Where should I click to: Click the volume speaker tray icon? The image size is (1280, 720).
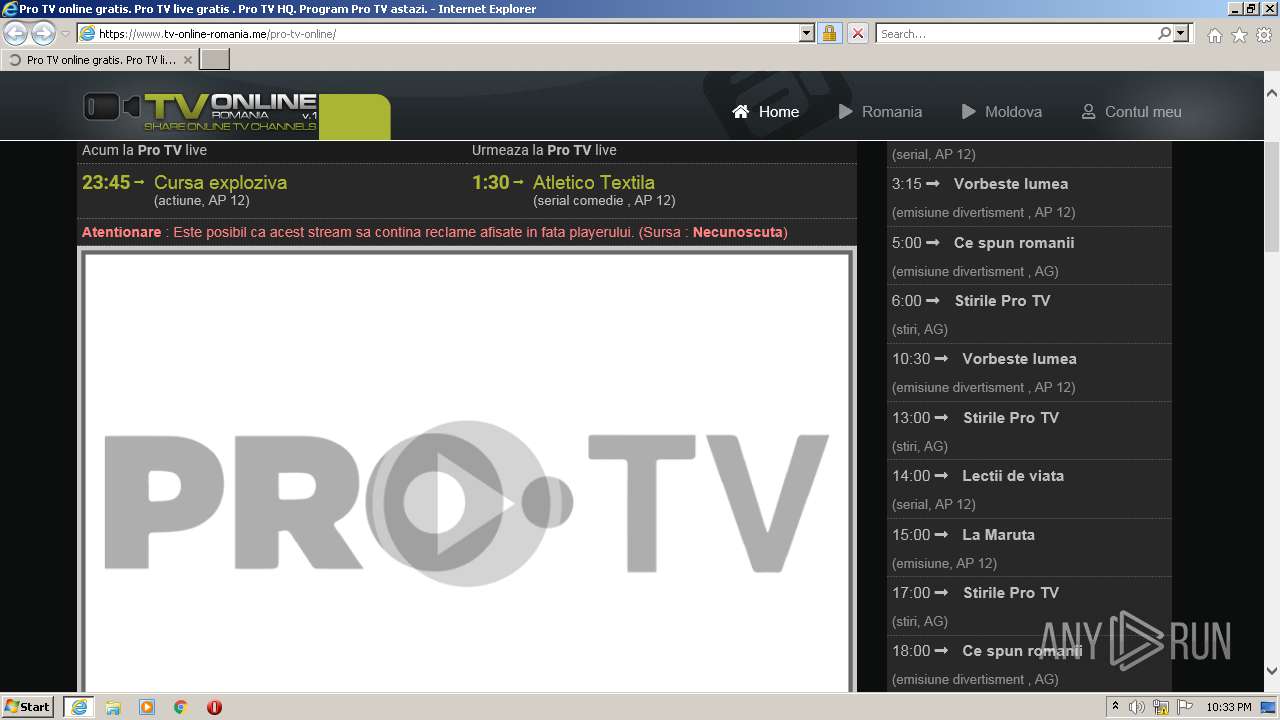1137,707
